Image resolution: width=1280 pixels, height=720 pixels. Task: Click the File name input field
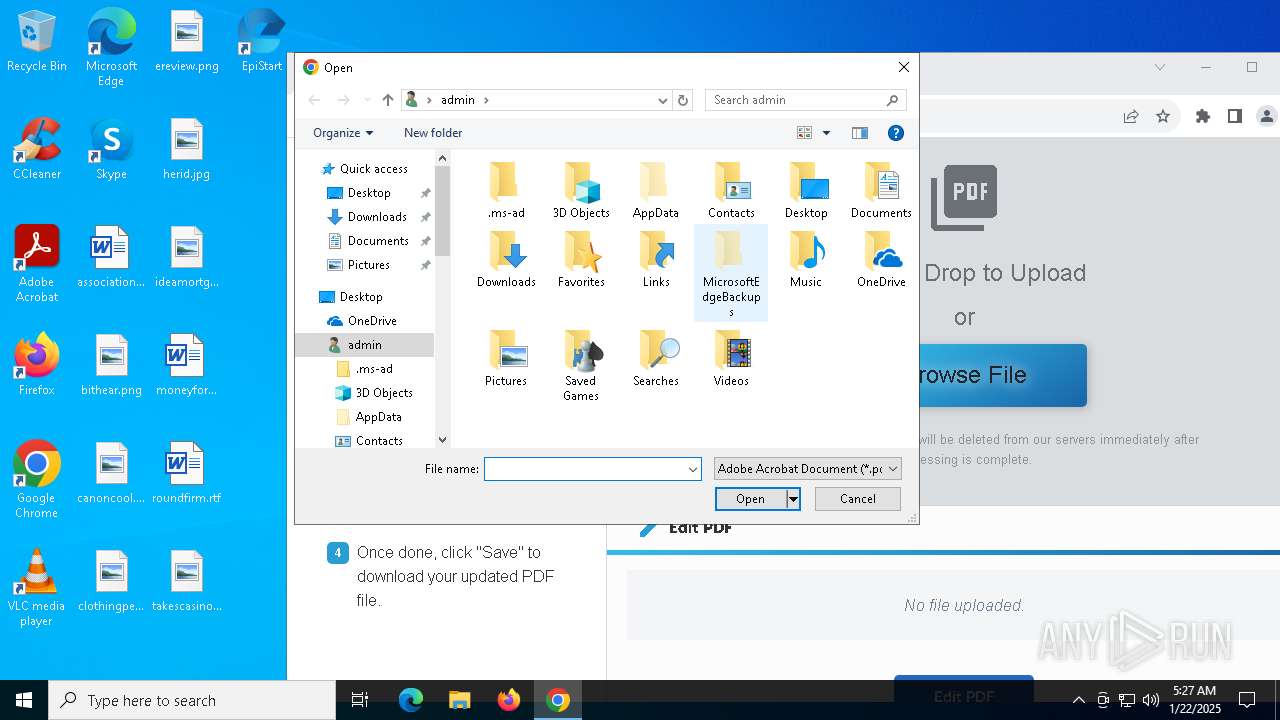click(x=585, y=469)
